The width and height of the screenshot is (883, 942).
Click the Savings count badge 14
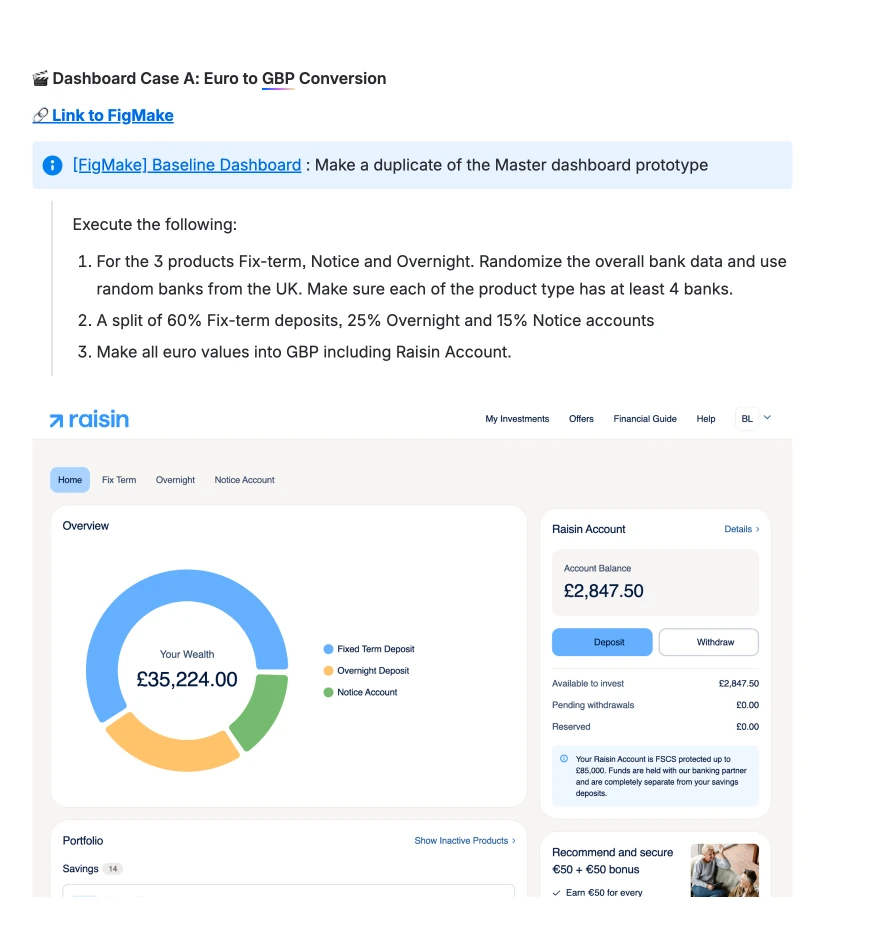click(113, 869)
